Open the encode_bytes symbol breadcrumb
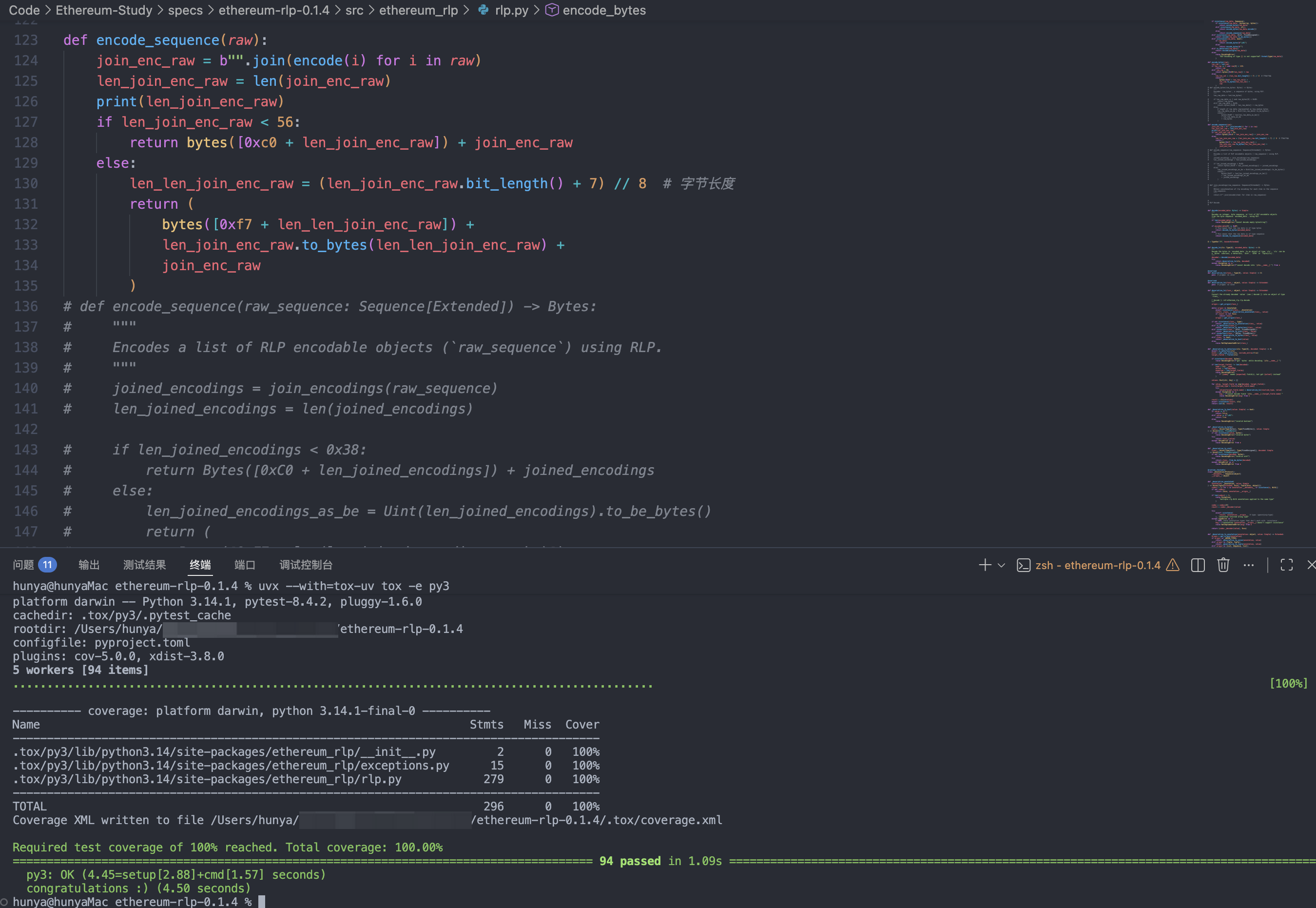1316x908 pixels. tap(604, 10)
